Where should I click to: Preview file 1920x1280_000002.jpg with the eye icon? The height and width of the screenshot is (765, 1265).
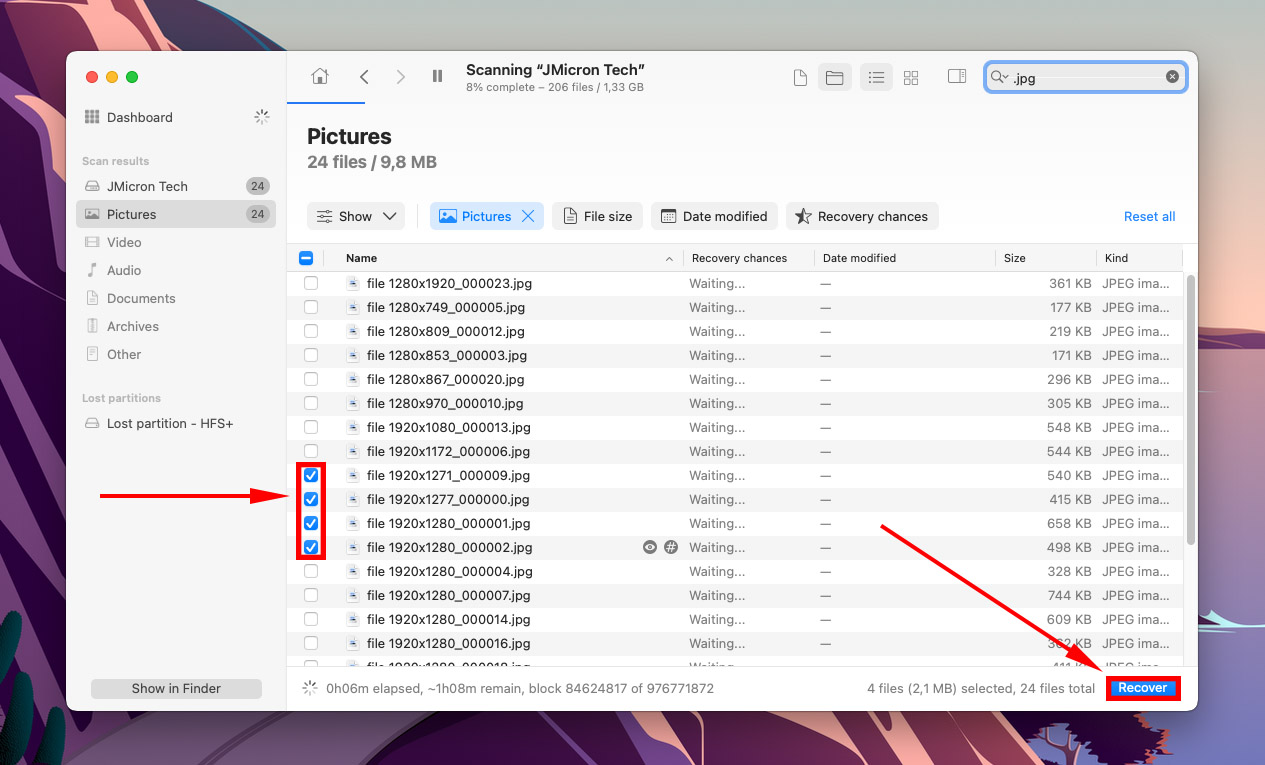[x=649, y=547]
